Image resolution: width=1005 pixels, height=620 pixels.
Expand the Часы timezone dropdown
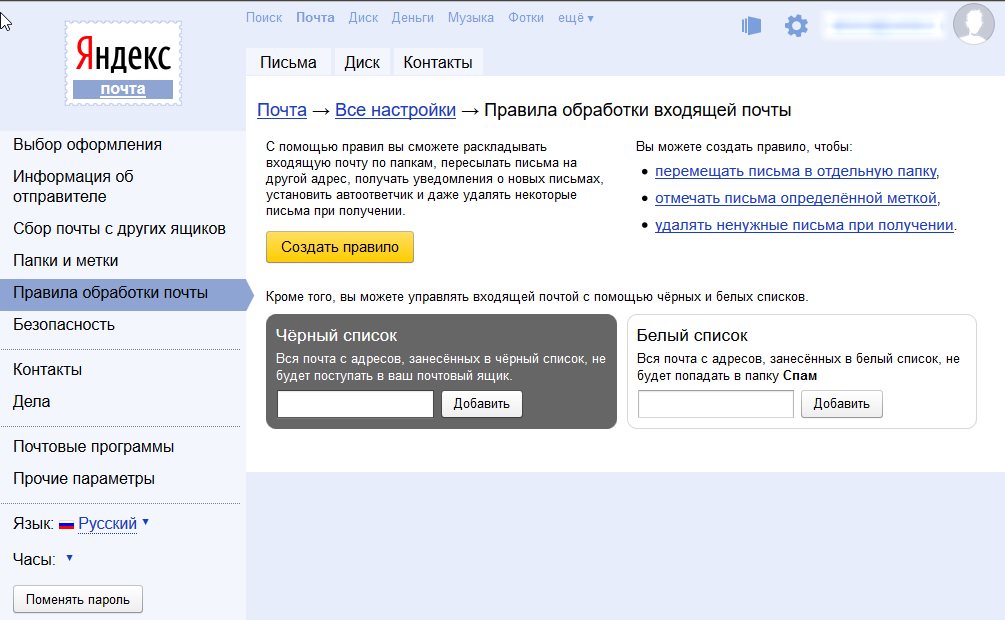[69, 558]
